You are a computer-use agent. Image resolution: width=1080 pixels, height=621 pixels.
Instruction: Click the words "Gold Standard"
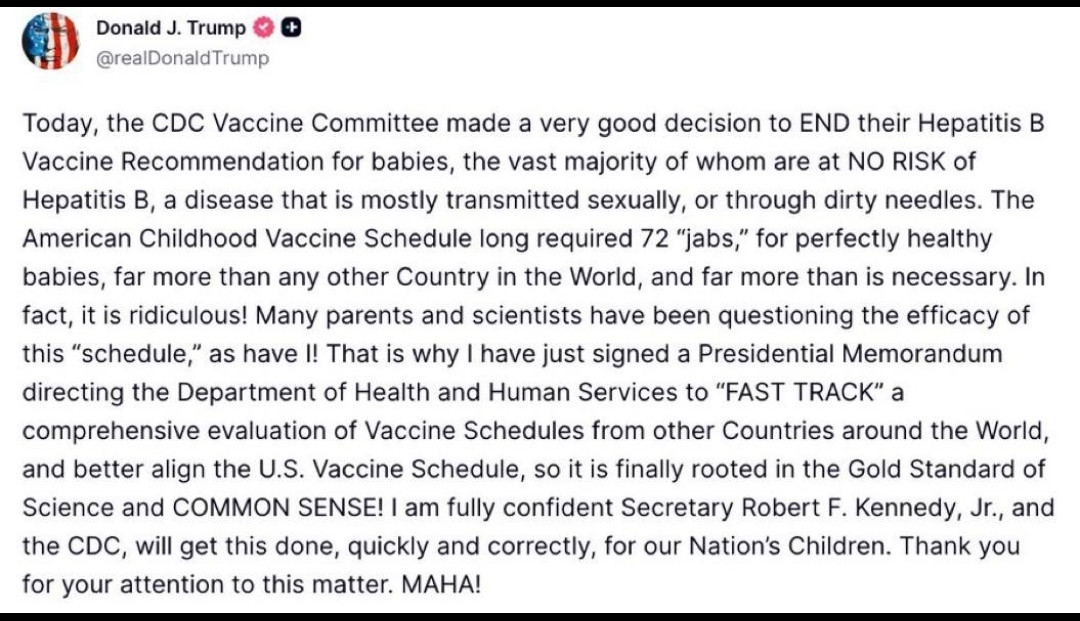click(x=931, y=468)
